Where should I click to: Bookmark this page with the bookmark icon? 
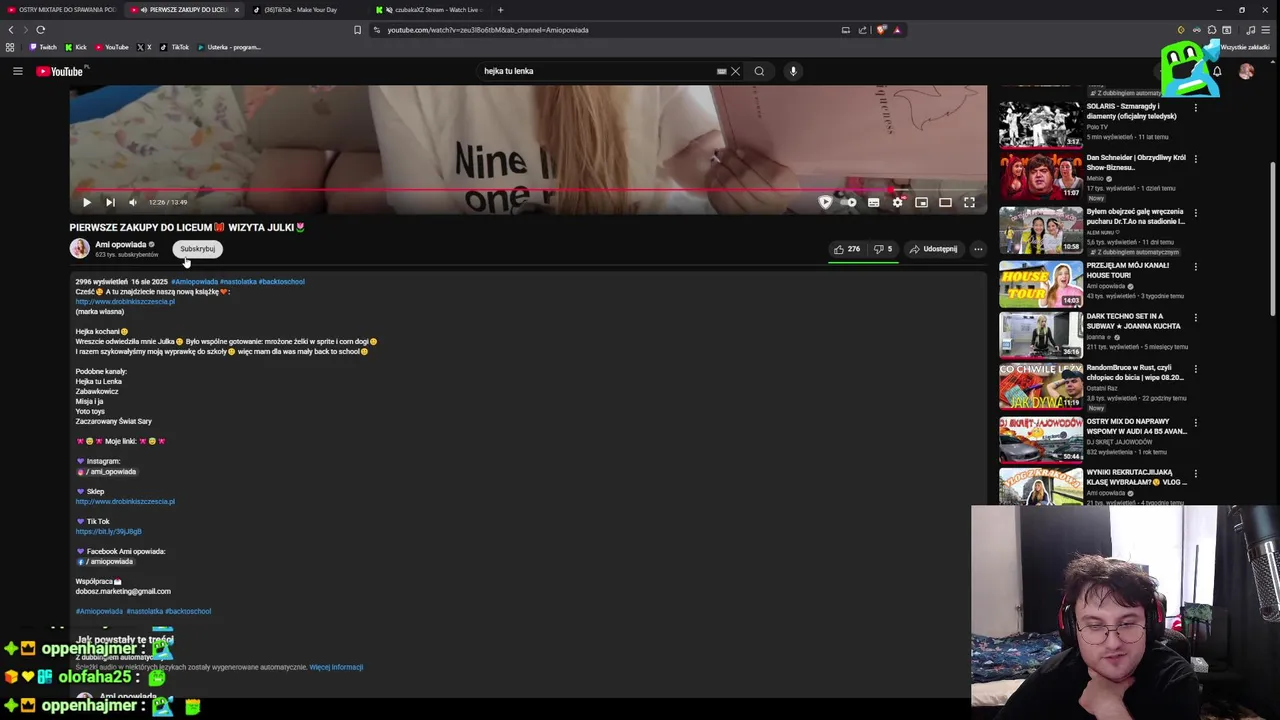coord(357,30)
